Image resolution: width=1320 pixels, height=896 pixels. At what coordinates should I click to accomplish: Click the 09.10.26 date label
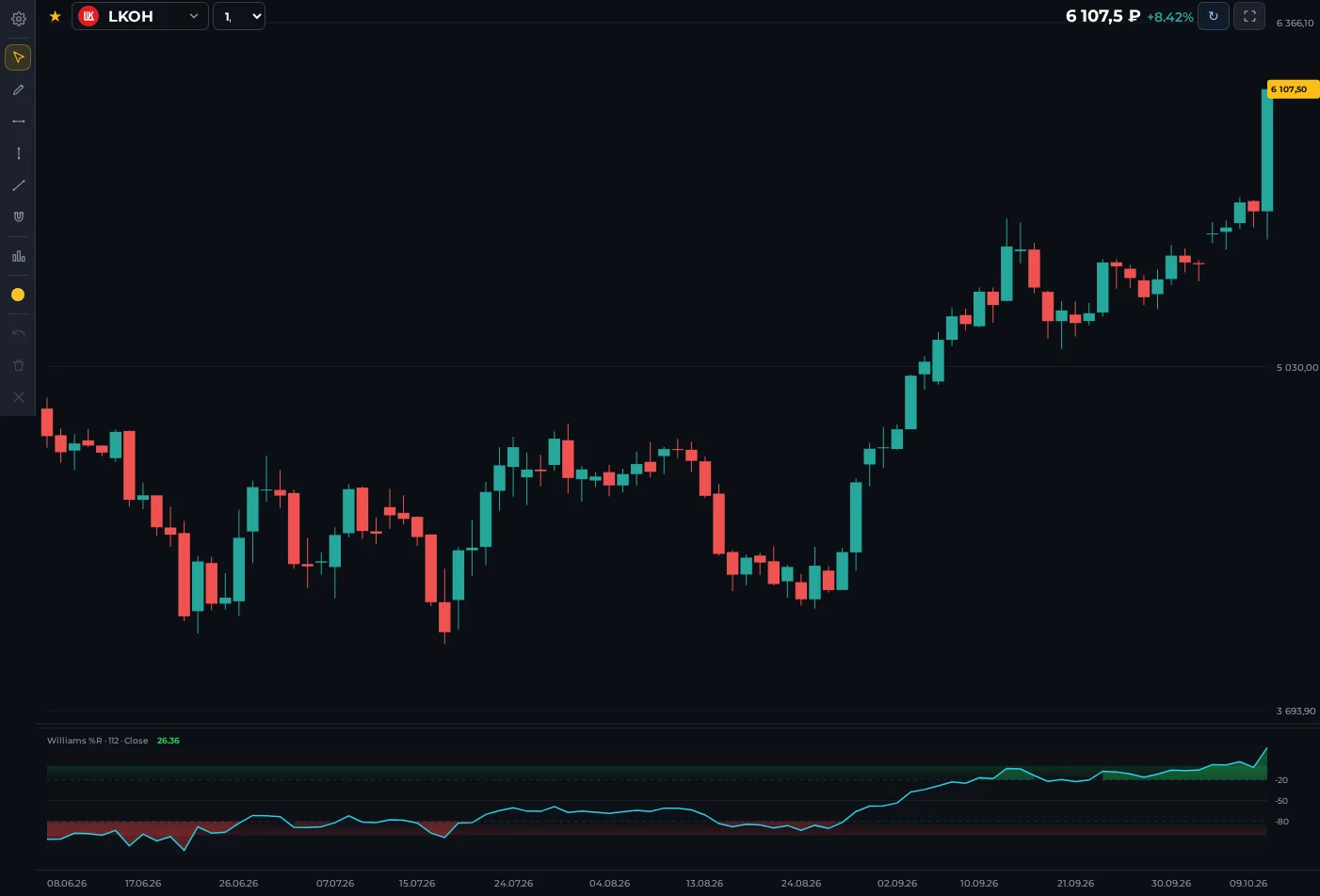tap(1248, 883)
